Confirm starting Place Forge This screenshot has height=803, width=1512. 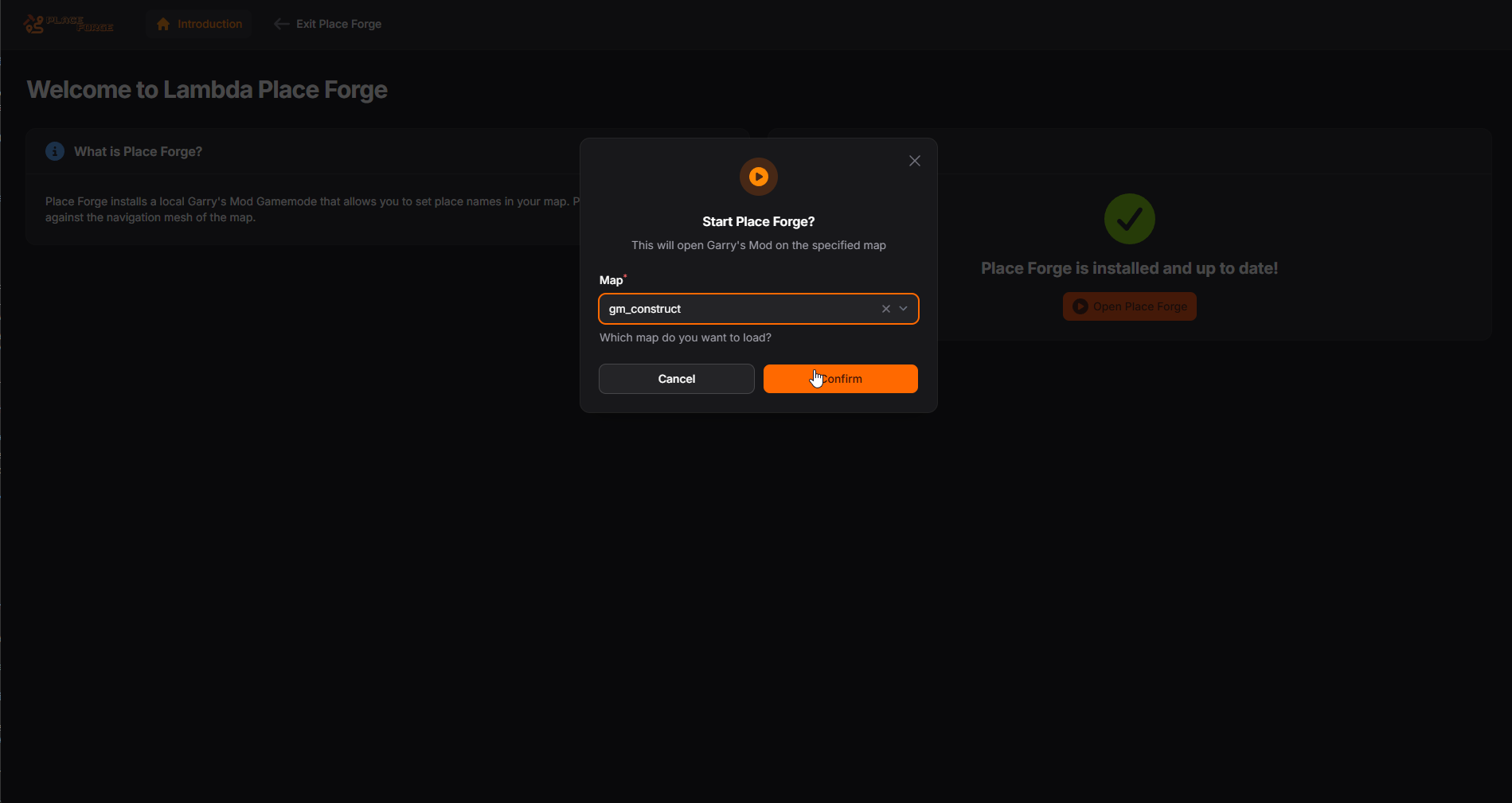pos(840,379)
